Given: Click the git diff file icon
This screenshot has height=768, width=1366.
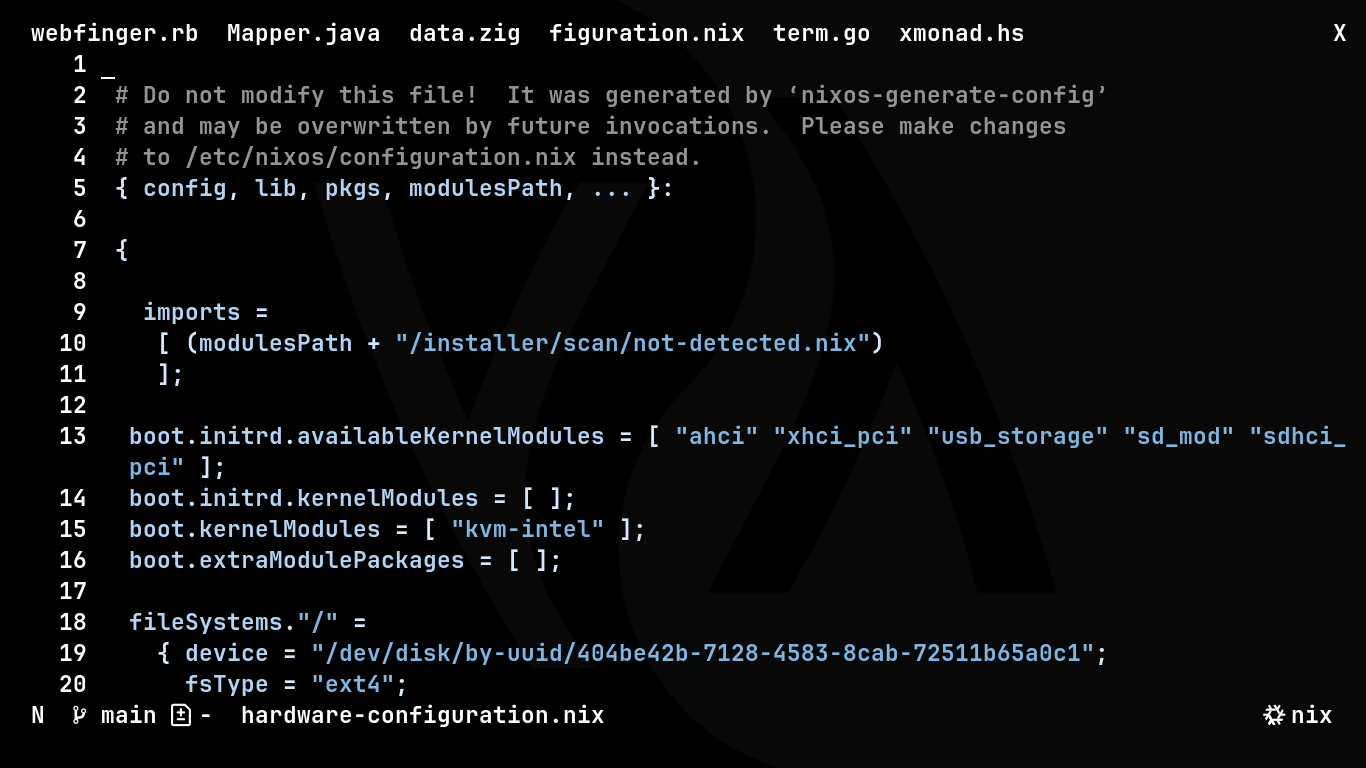Looking at the screenshot, I should click(180, 715).
